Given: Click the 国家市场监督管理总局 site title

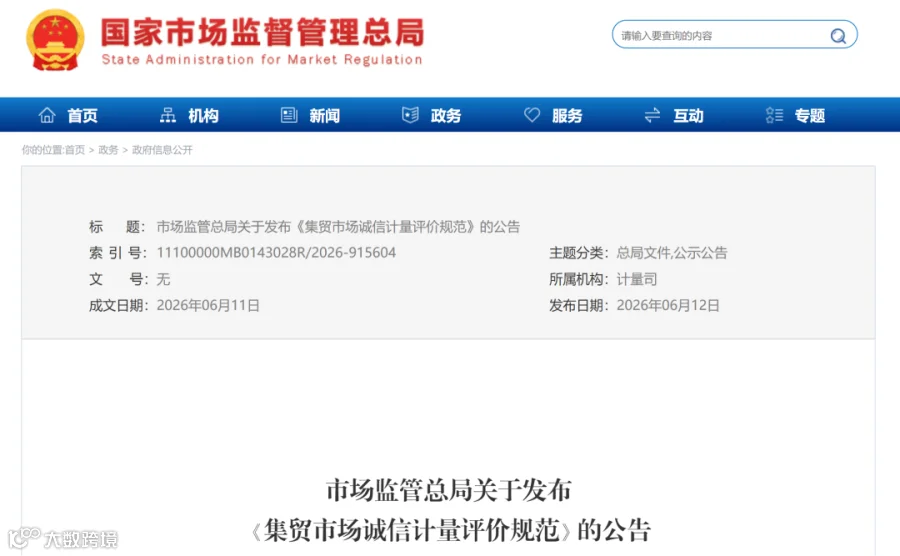Looking at the screenshot, I should (x=262, y=32).
